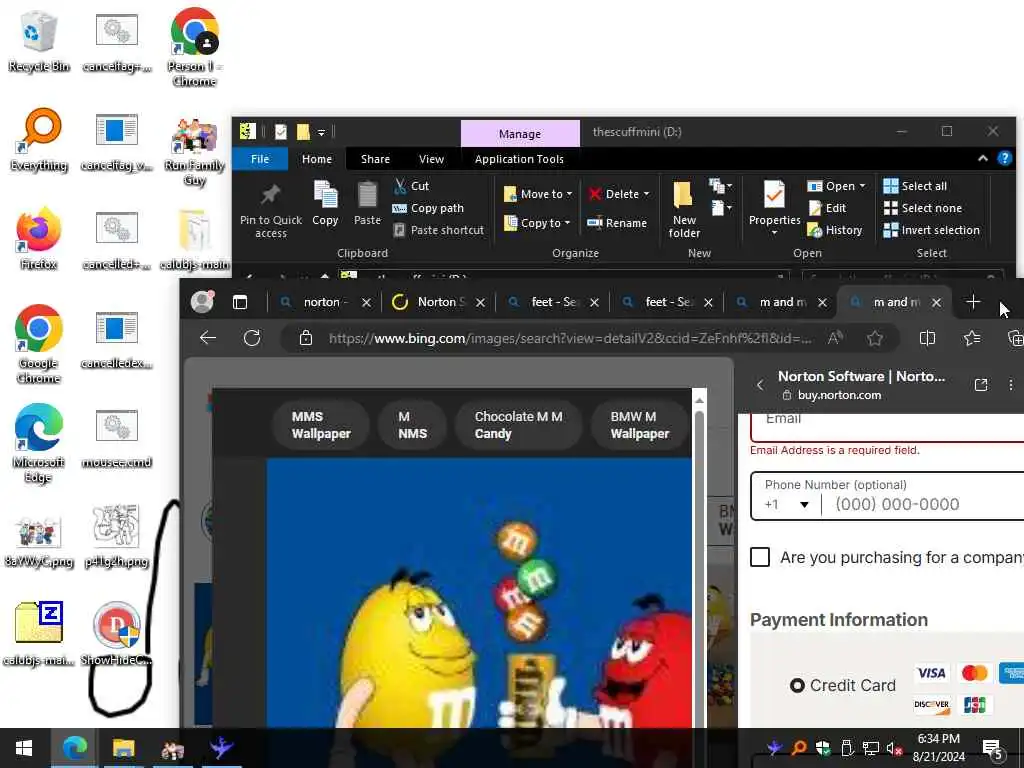Select the Credit Card radio button
1024x768 pixels.
pyautogui.click(x=797, y=686)
